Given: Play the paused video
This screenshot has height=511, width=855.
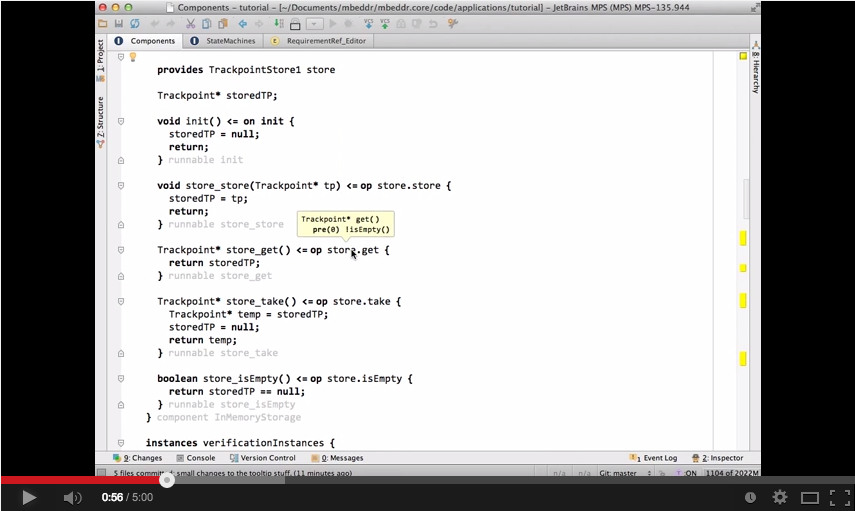Looking at the screenshot, I should coord(29,497).
